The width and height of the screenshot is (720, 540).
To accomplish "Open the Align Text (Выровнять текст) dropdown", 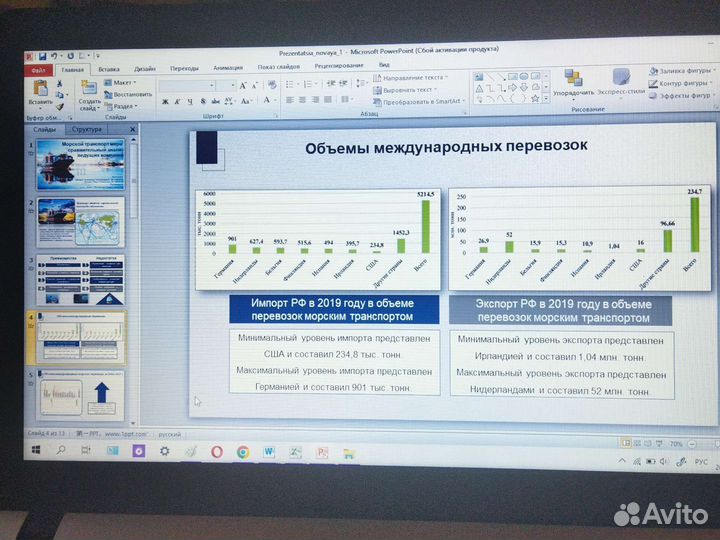I will pos(405,90).
